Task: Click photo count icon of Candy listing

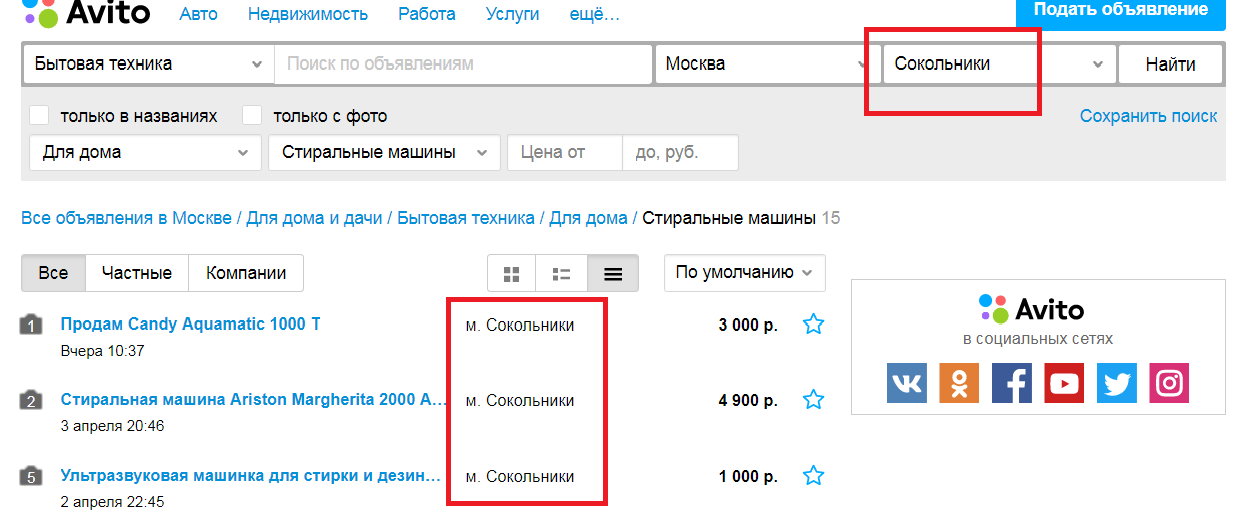Action: click(31, 325)
